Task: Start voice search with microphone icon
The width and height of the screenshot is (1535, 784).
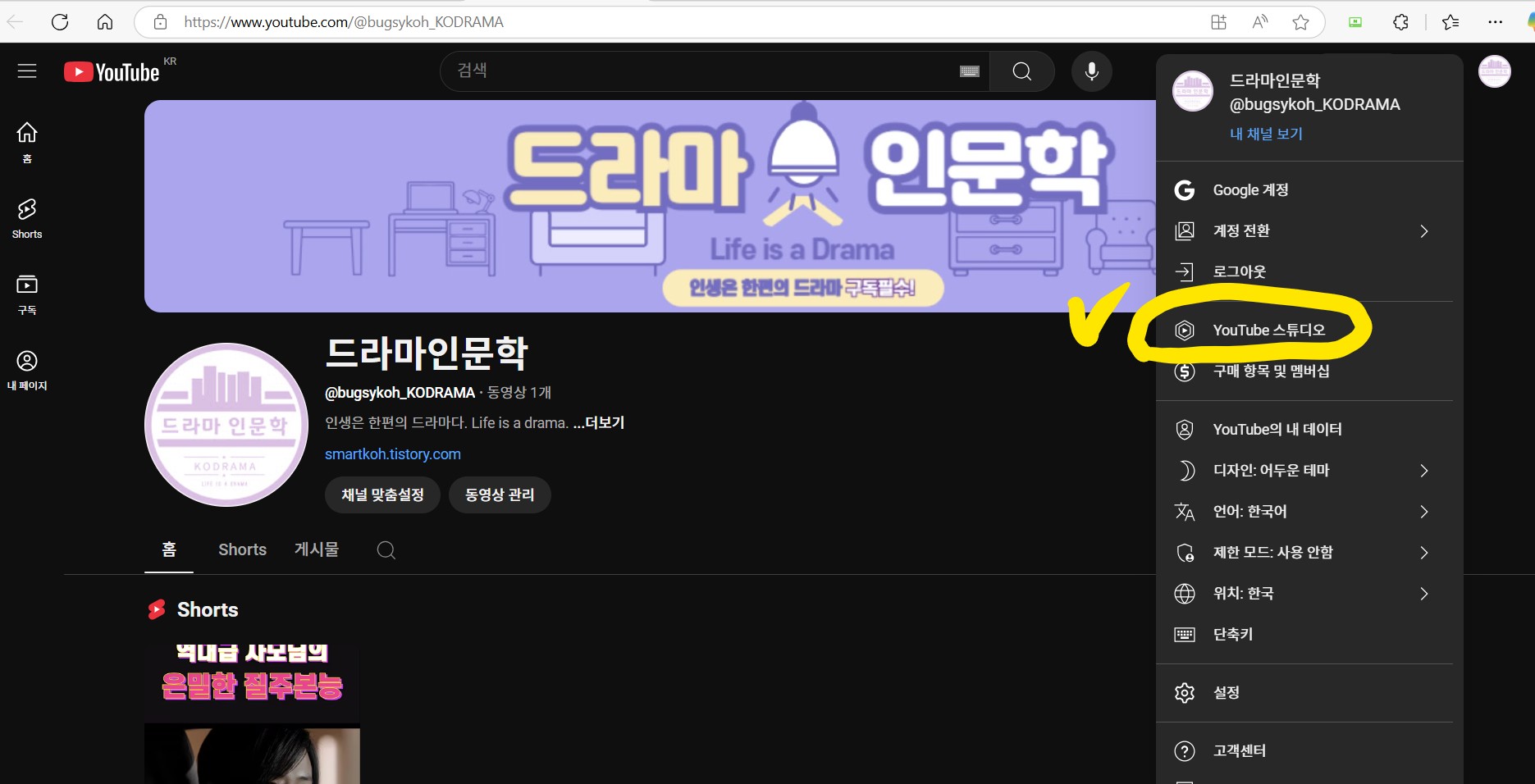Action: pyautogui.click(x=1092, y=71)
